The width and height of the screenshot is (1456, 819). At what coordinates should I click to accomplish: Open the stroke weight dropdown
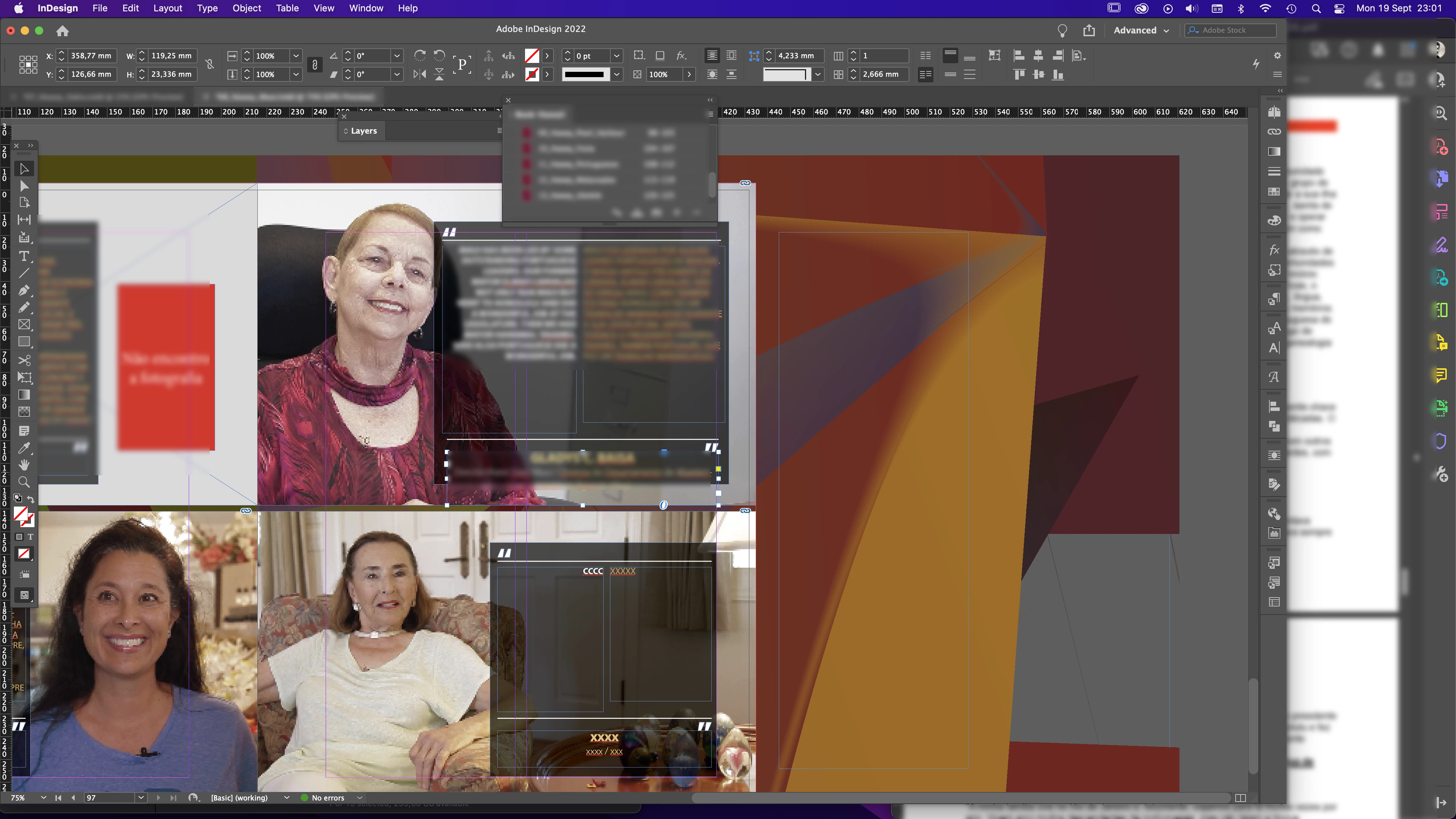point(617,56)
